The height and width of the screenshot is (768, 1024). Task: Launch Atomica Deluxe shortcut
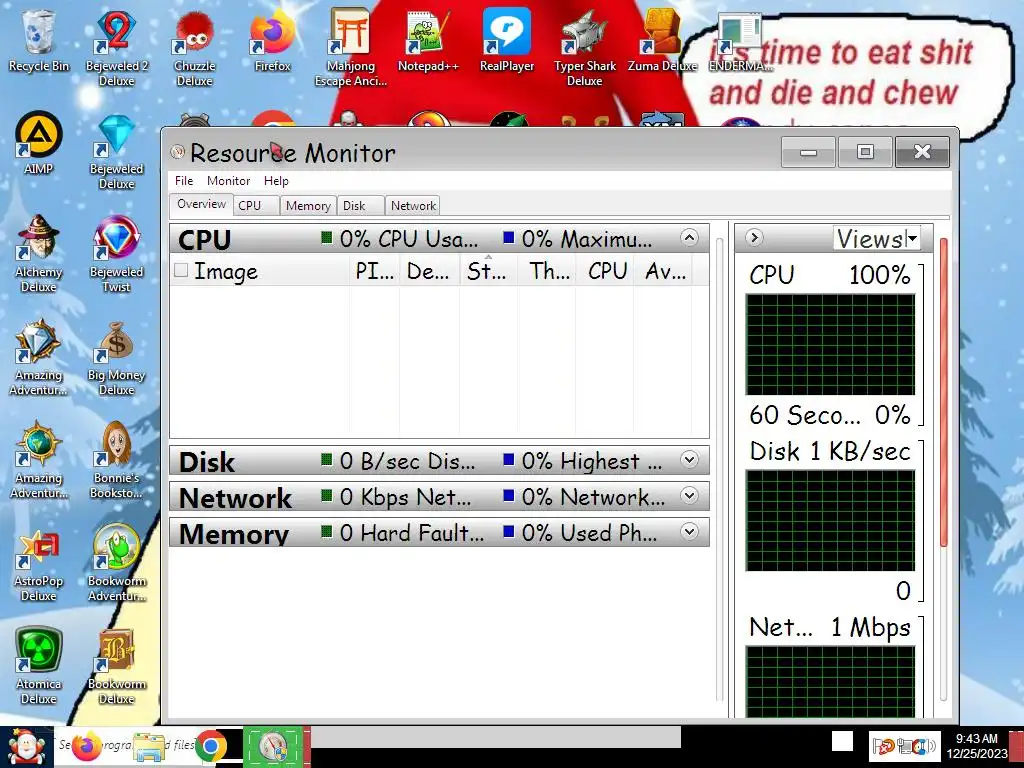tap(39, 667)
